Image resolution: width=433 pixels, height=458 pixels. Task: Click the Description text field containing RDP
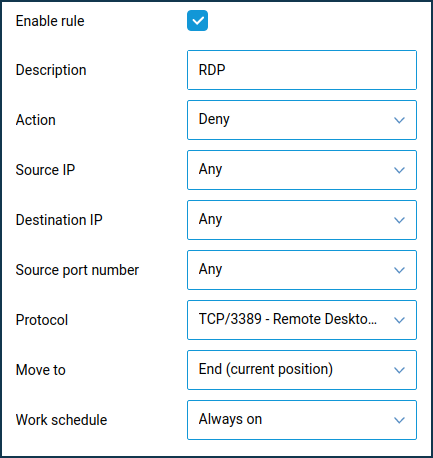(x=302, y=70)
